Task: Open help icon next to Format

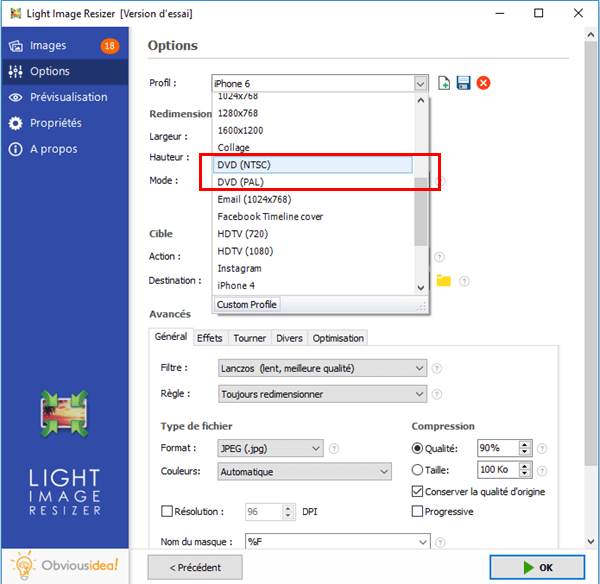Action: click(x=334, y=448)
